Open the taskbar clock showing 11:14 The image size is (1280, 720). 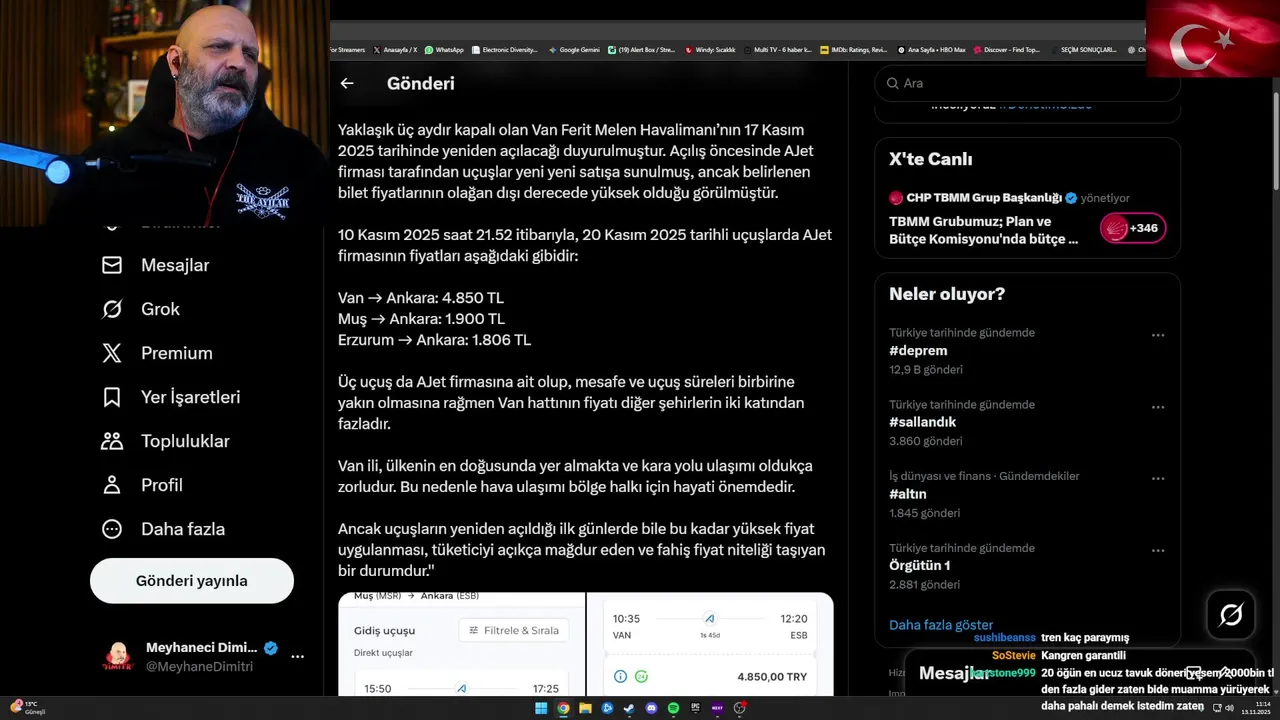click(x=1256, y=708)
